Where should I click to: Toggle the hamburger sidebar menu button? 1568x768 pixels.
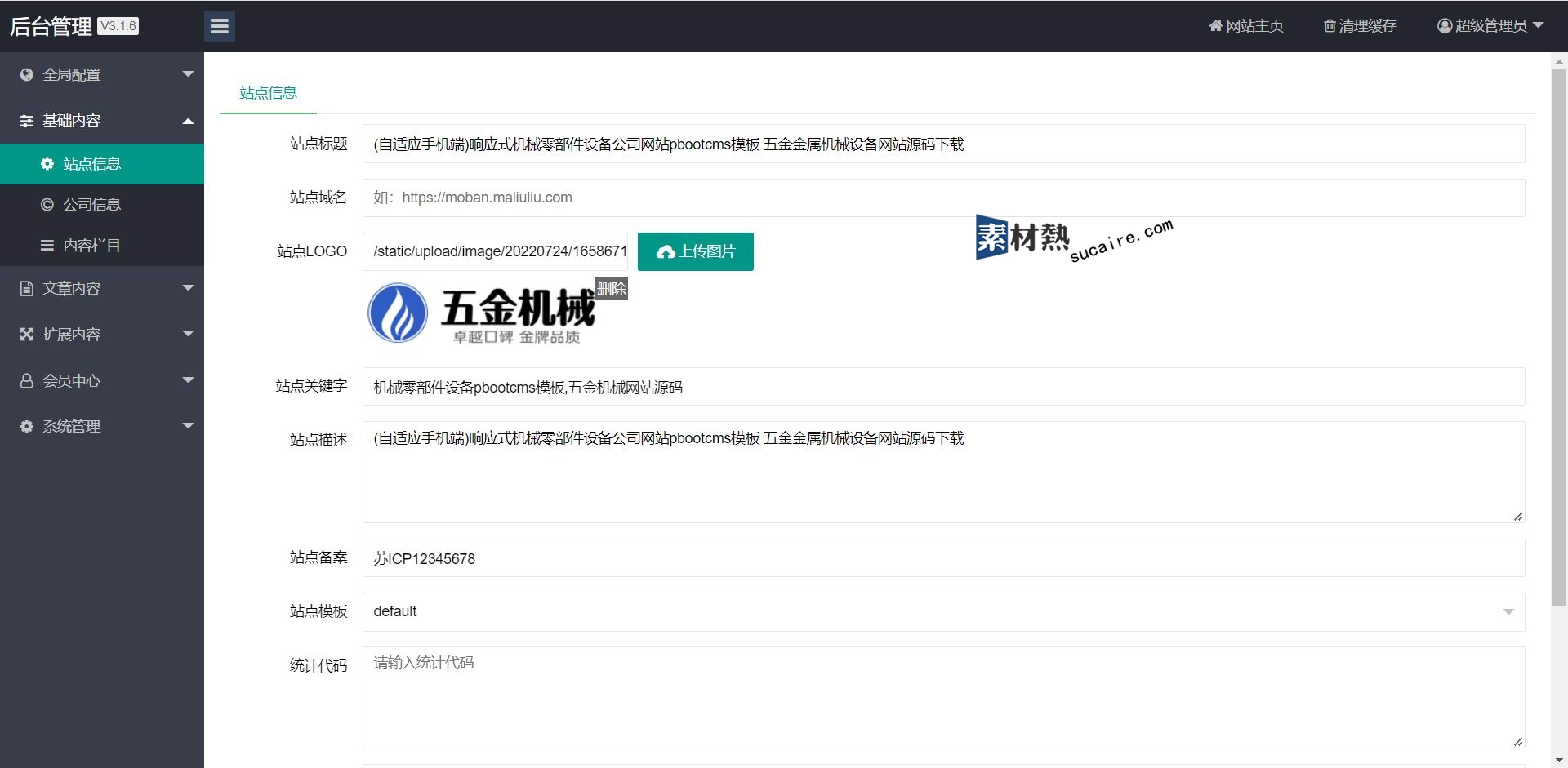click(219, 26)
